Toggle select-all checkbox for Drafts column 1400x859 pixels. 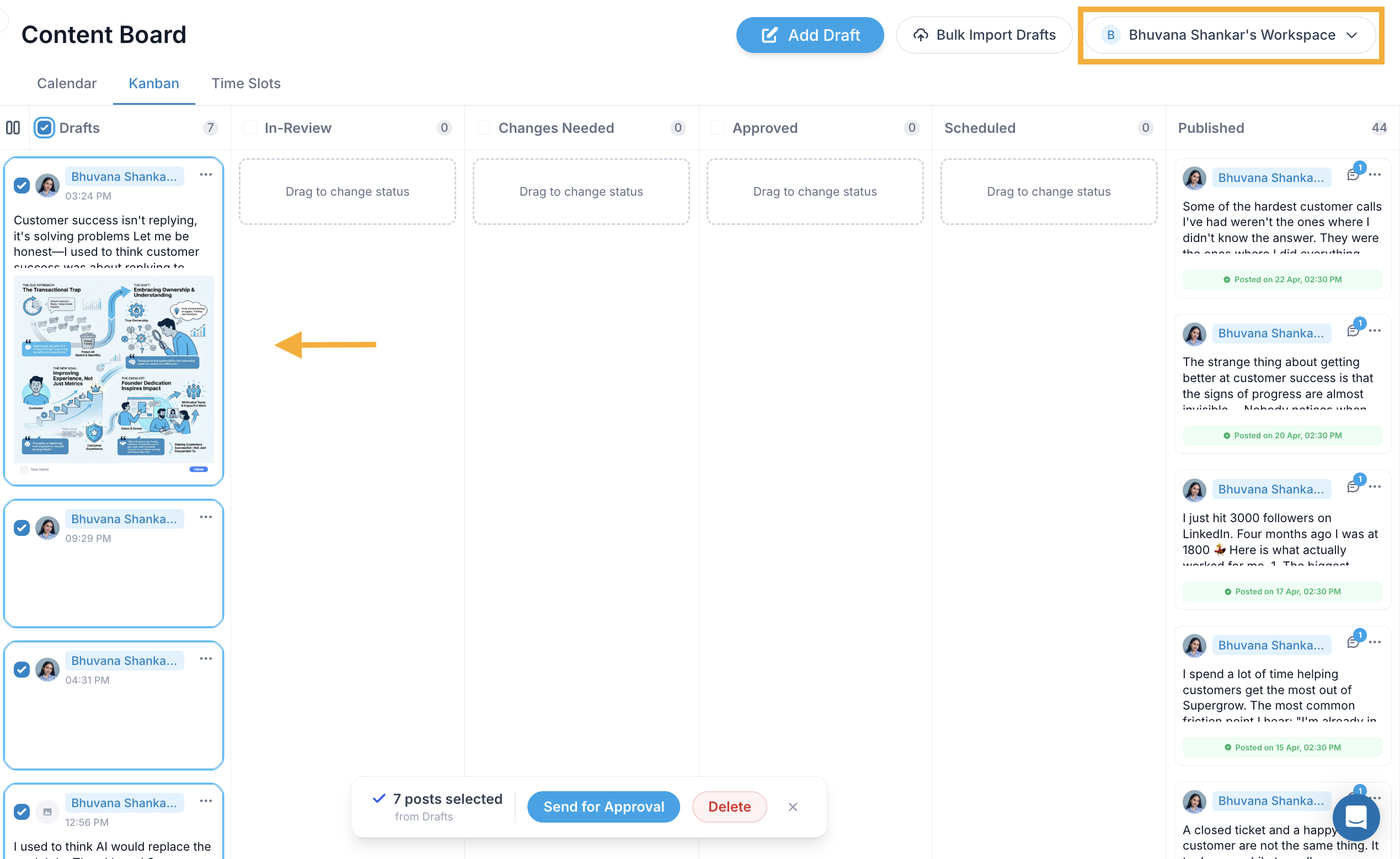pos(44,128)
